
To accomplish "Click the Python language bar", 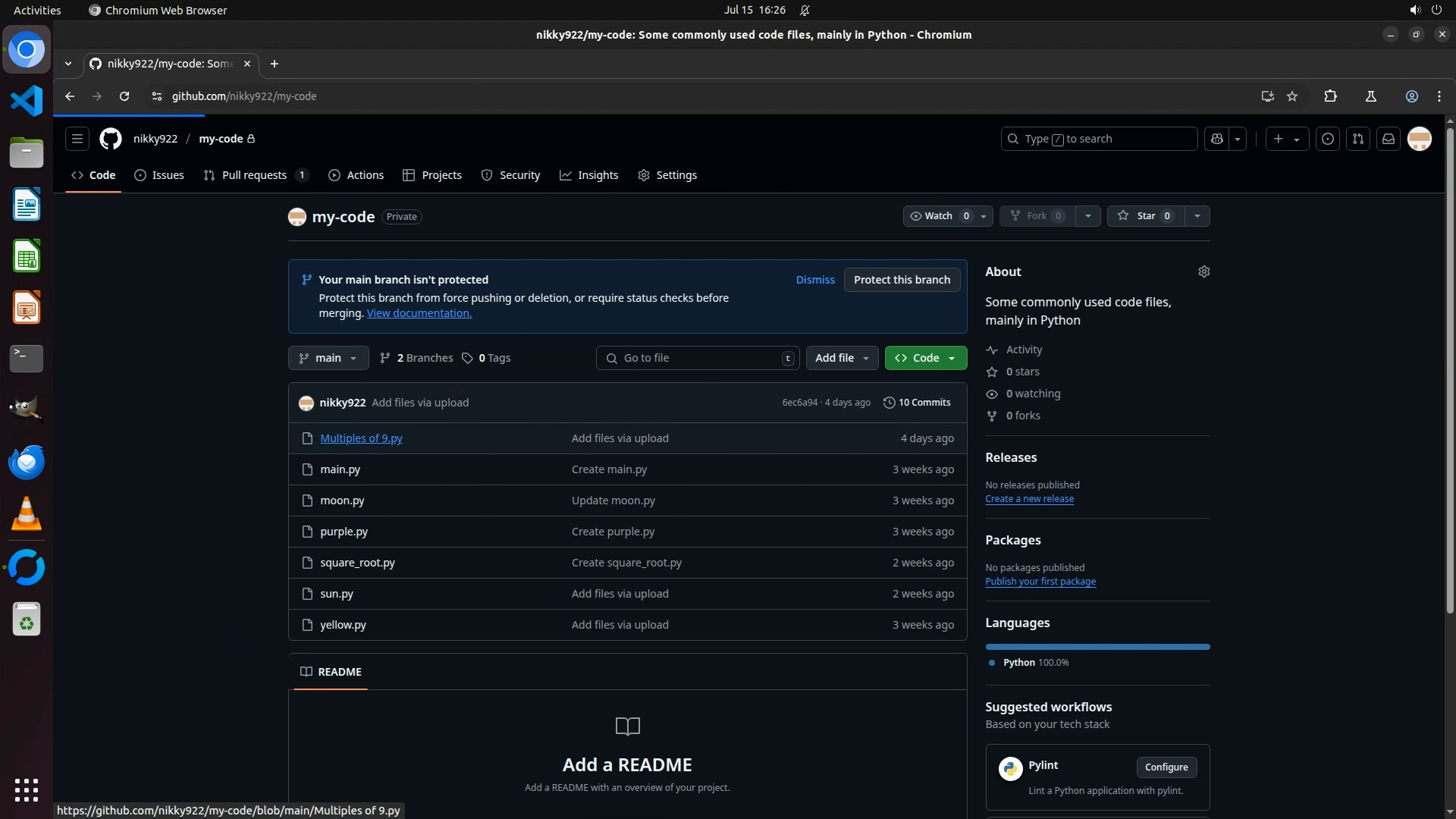I will point(1097,647).
